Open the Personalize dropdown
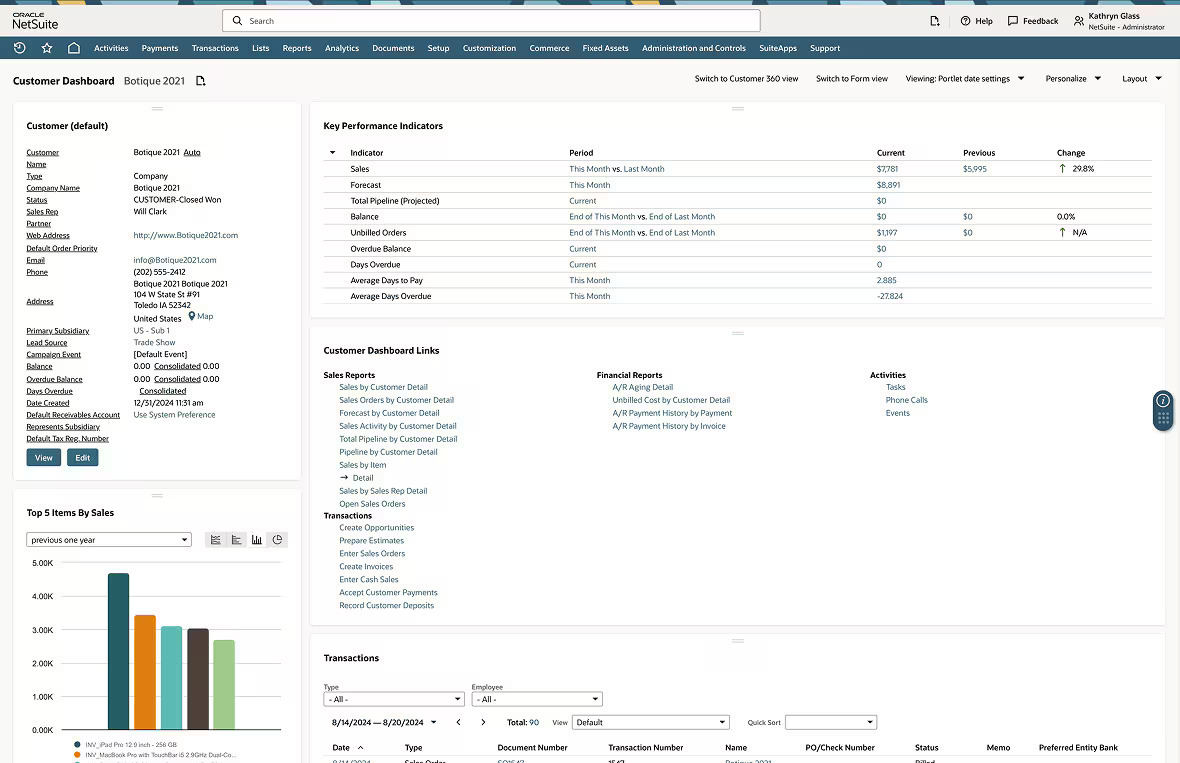1180x763 pixels. (x=1072, y=79)
